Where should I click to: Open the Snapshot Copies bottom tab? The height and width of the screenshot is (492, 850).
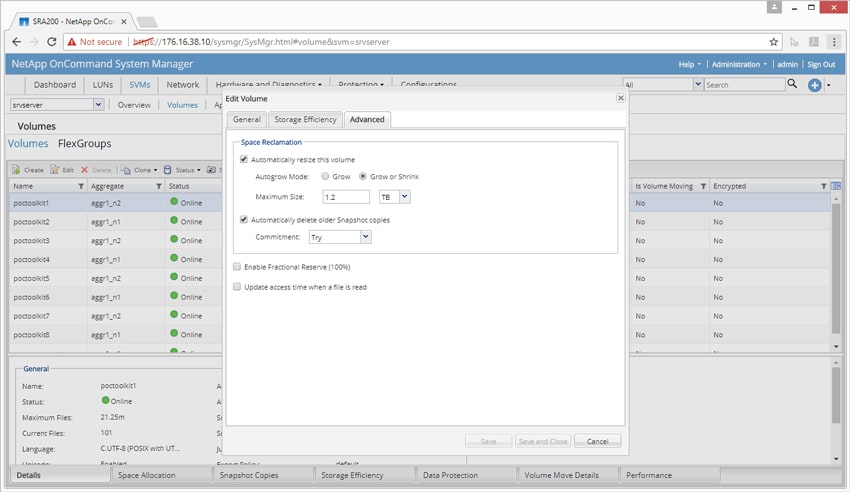(x=249, y=475)
